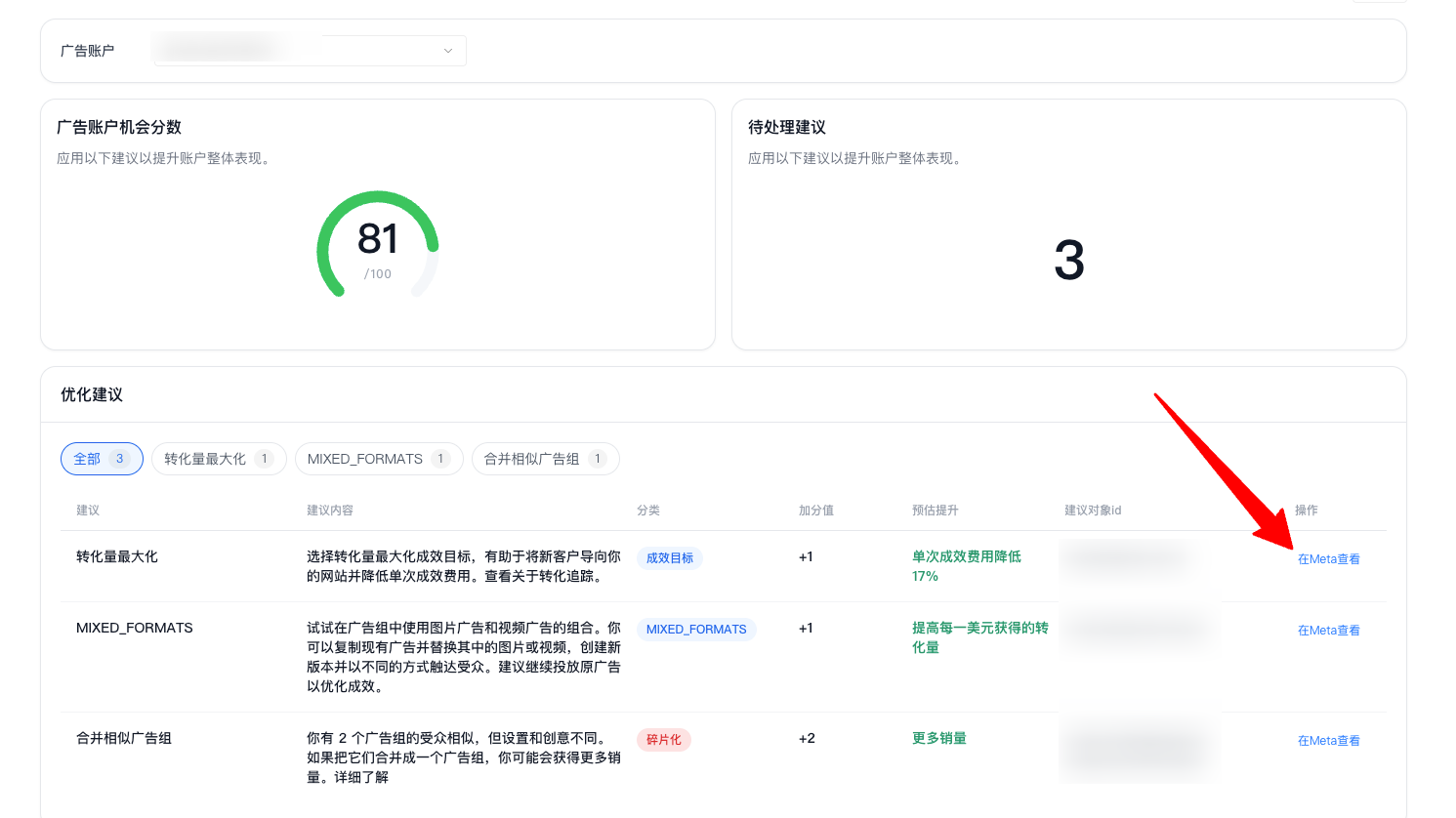
Task: Click the 合并相似广告组 suggestion description text
Action: [464, 757]
